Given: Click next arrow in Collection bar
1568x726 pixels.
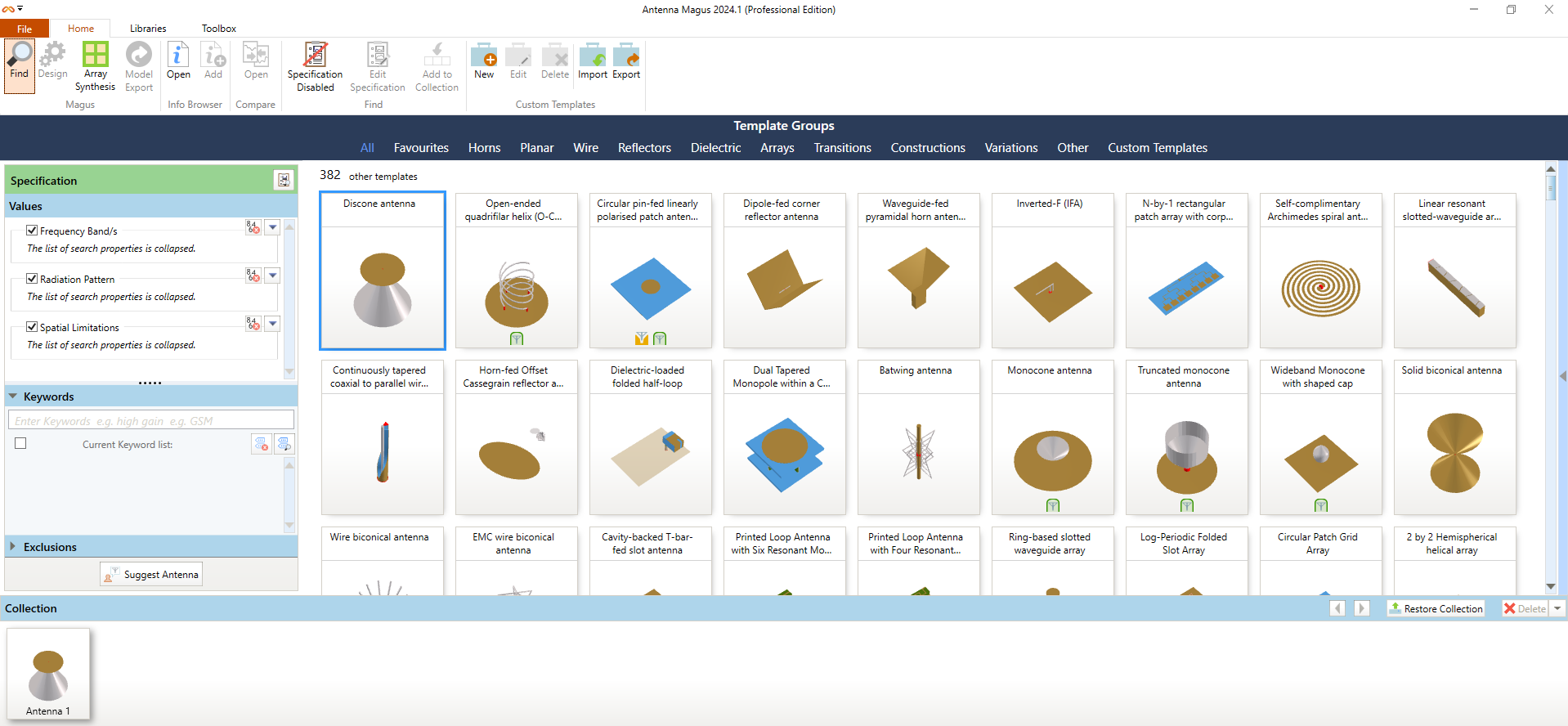Looking at the screenshot, I should coord(1362,608).
